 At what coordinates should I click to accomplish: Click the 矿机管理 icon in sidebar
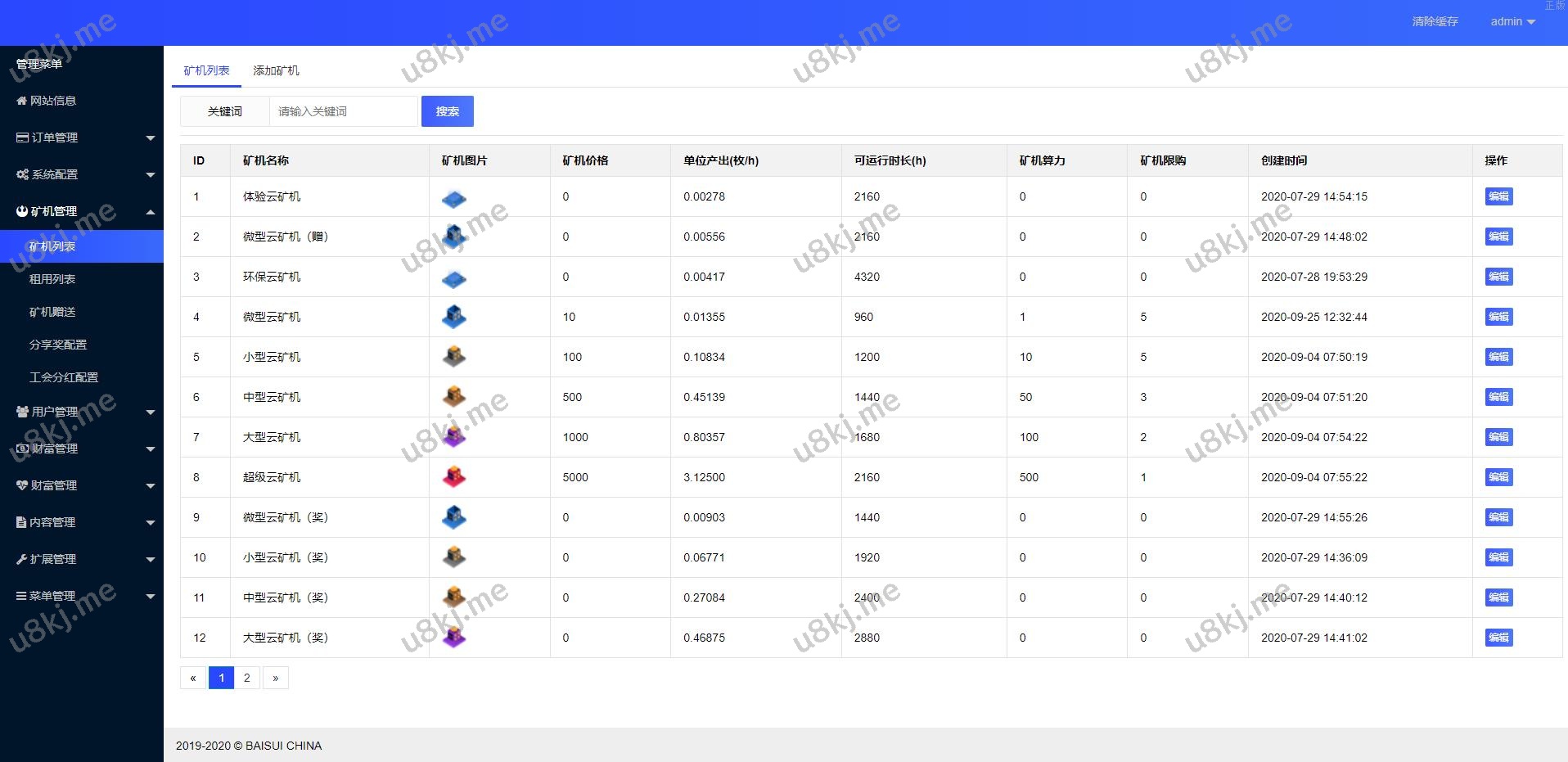(22, 211)
